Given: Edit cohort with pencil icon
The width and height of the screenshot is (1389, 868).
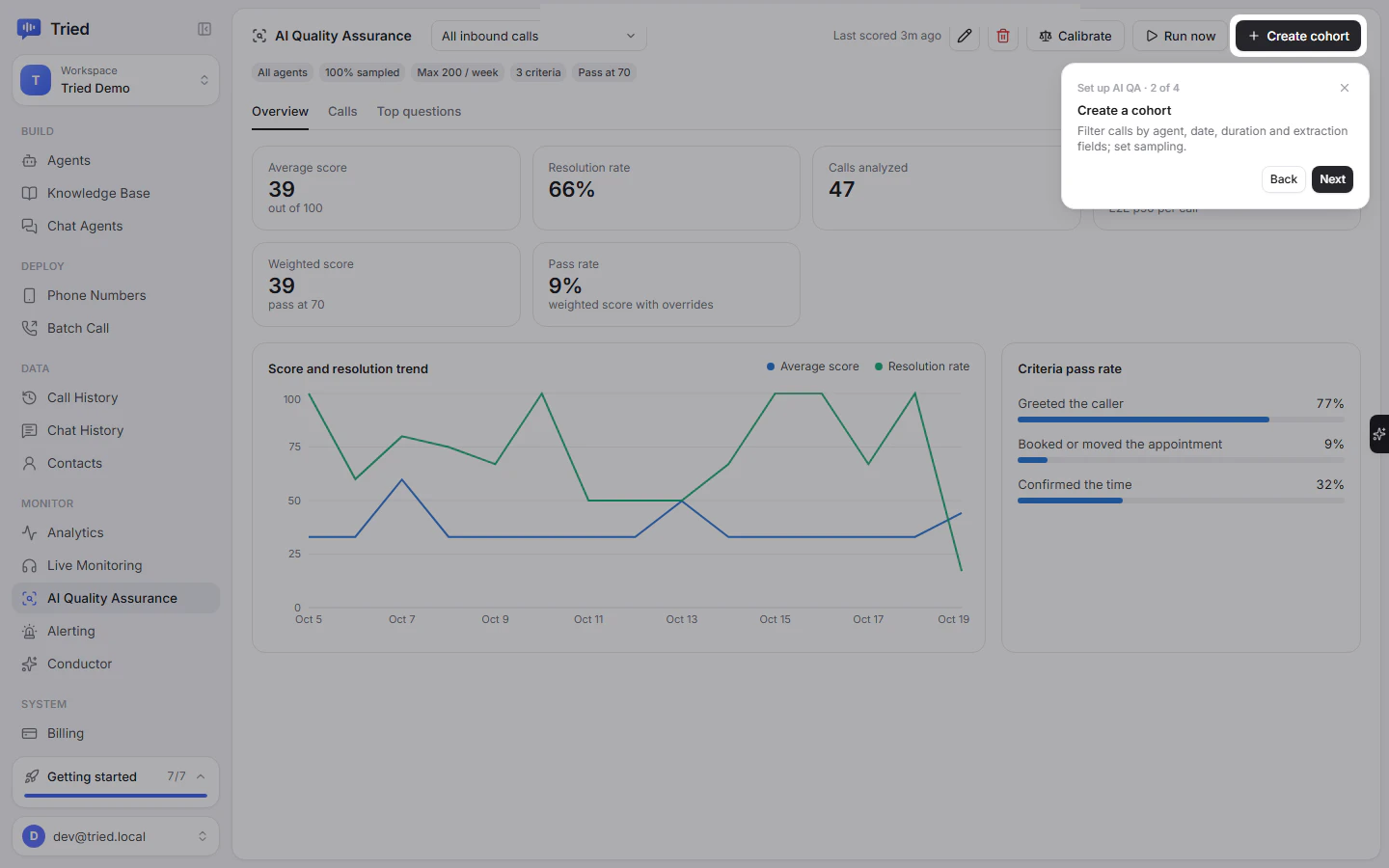Looking at the screenshot, I should [x=965, y=36].
